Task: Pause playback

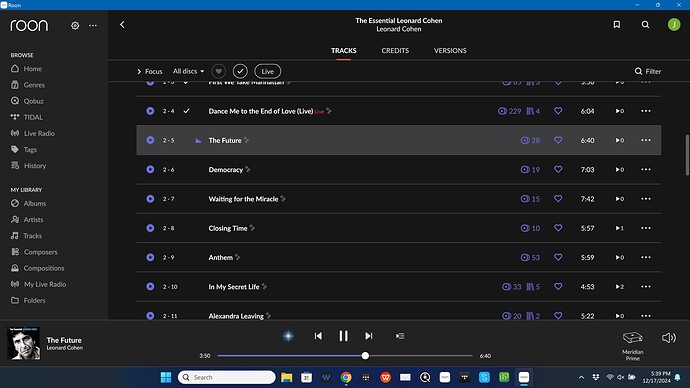Action: [x=343, y=336]
